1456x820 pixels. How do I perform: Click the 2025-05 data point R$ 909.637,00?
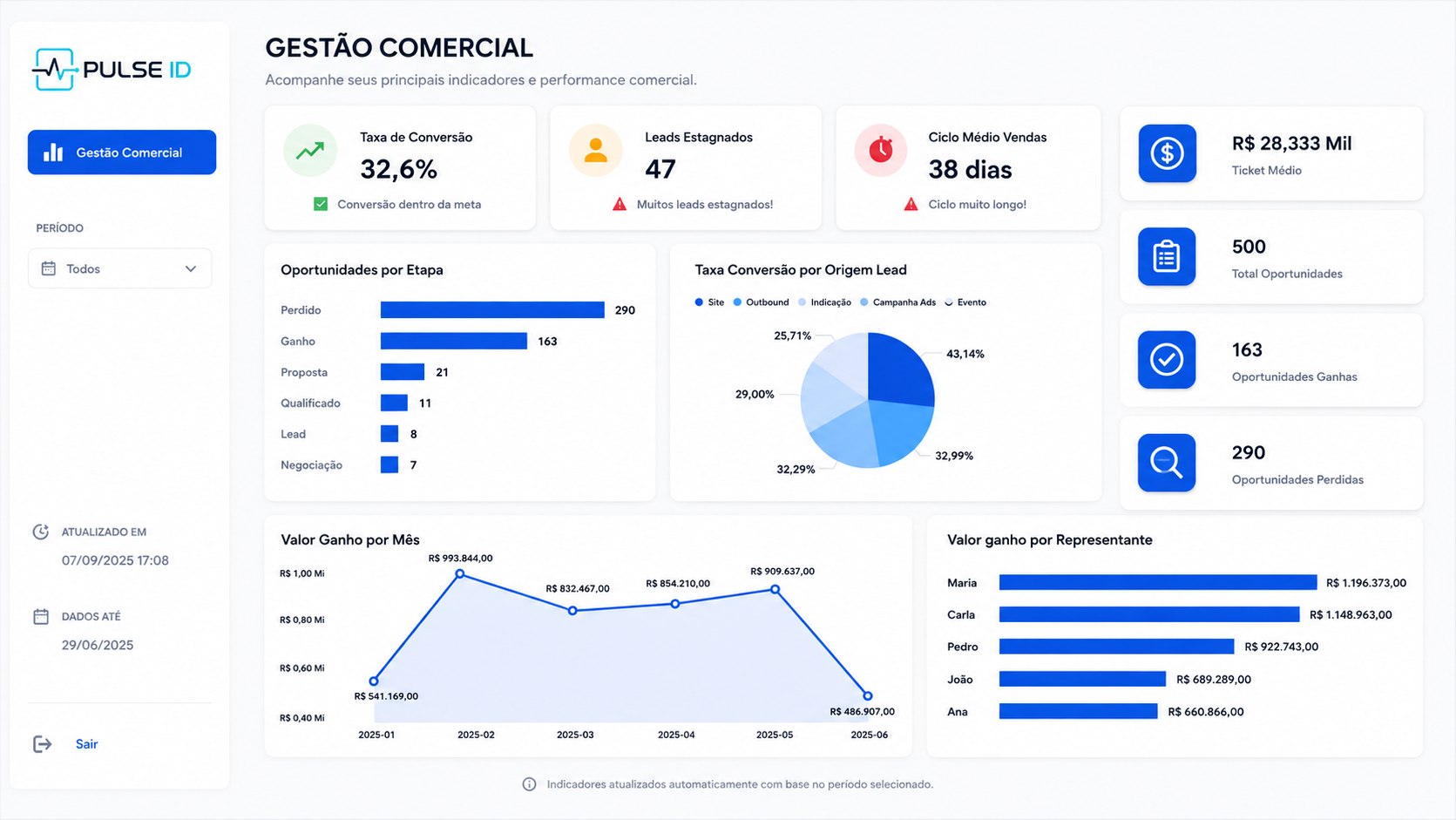click(x=775, y=590)
